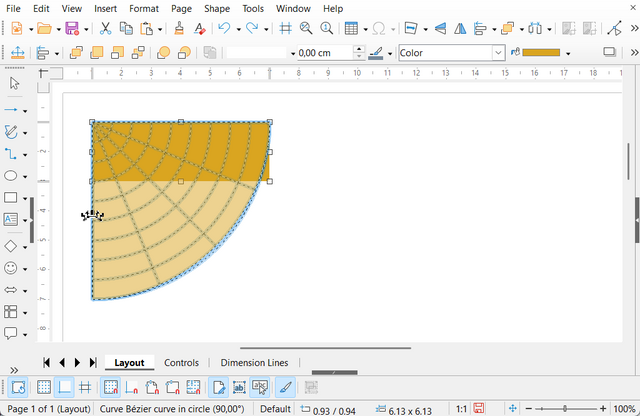Click the Save document icon
The width and height of the screenshot is (640, 416).
click(x=71, y=29)
